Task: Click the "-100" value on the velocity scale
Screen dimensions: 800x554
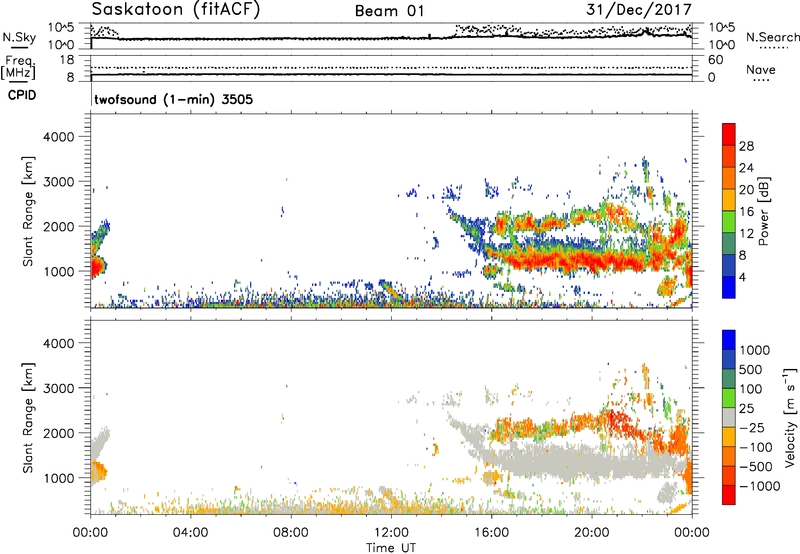Action: [x=756, y=447]
